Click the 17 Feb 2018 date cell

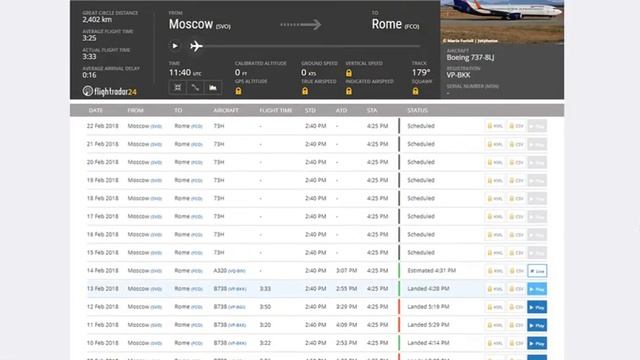102,216
